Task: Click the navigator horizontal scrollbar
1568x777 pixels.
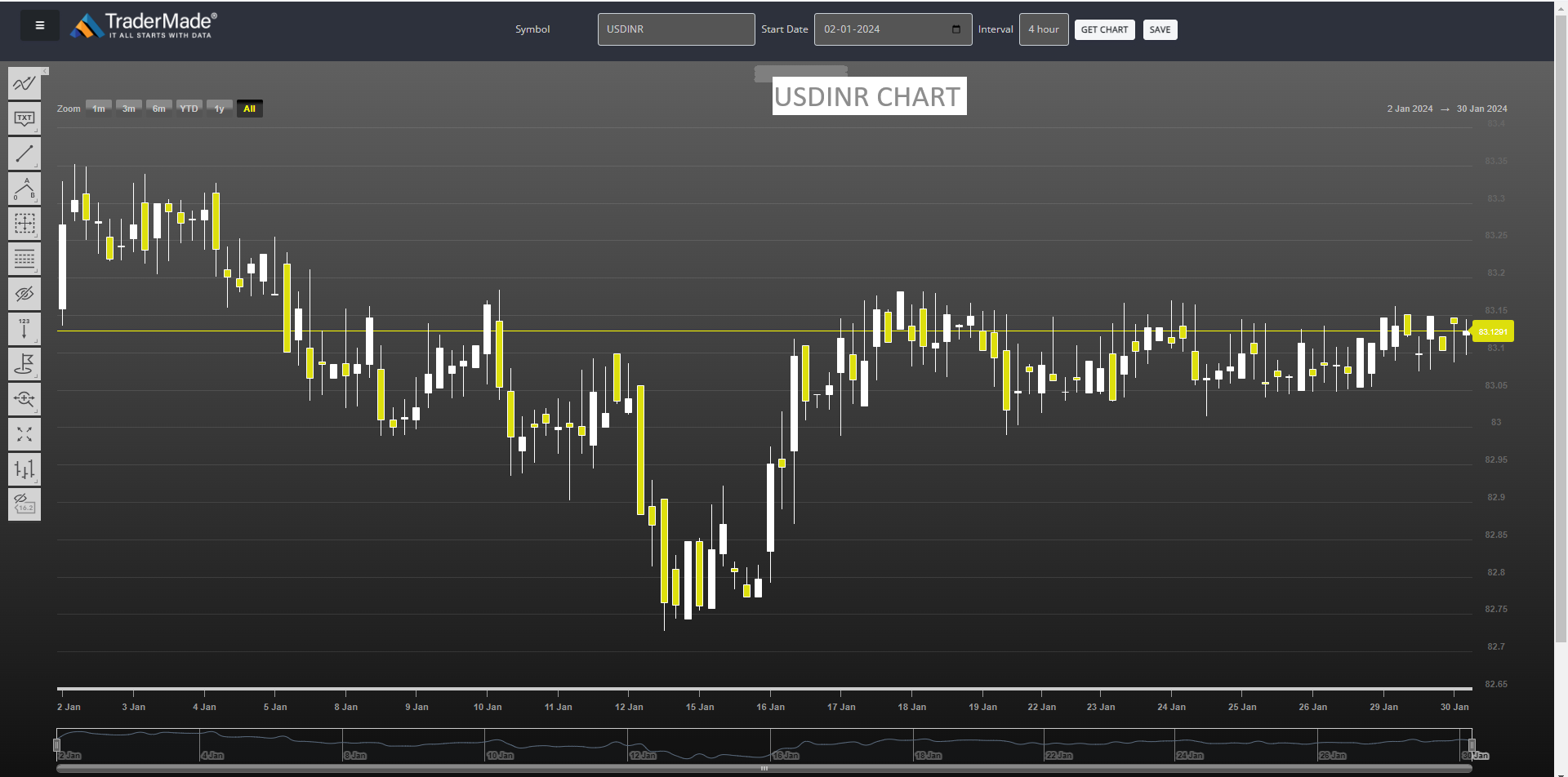Action: pyautogui.click(x=764, y=769)
